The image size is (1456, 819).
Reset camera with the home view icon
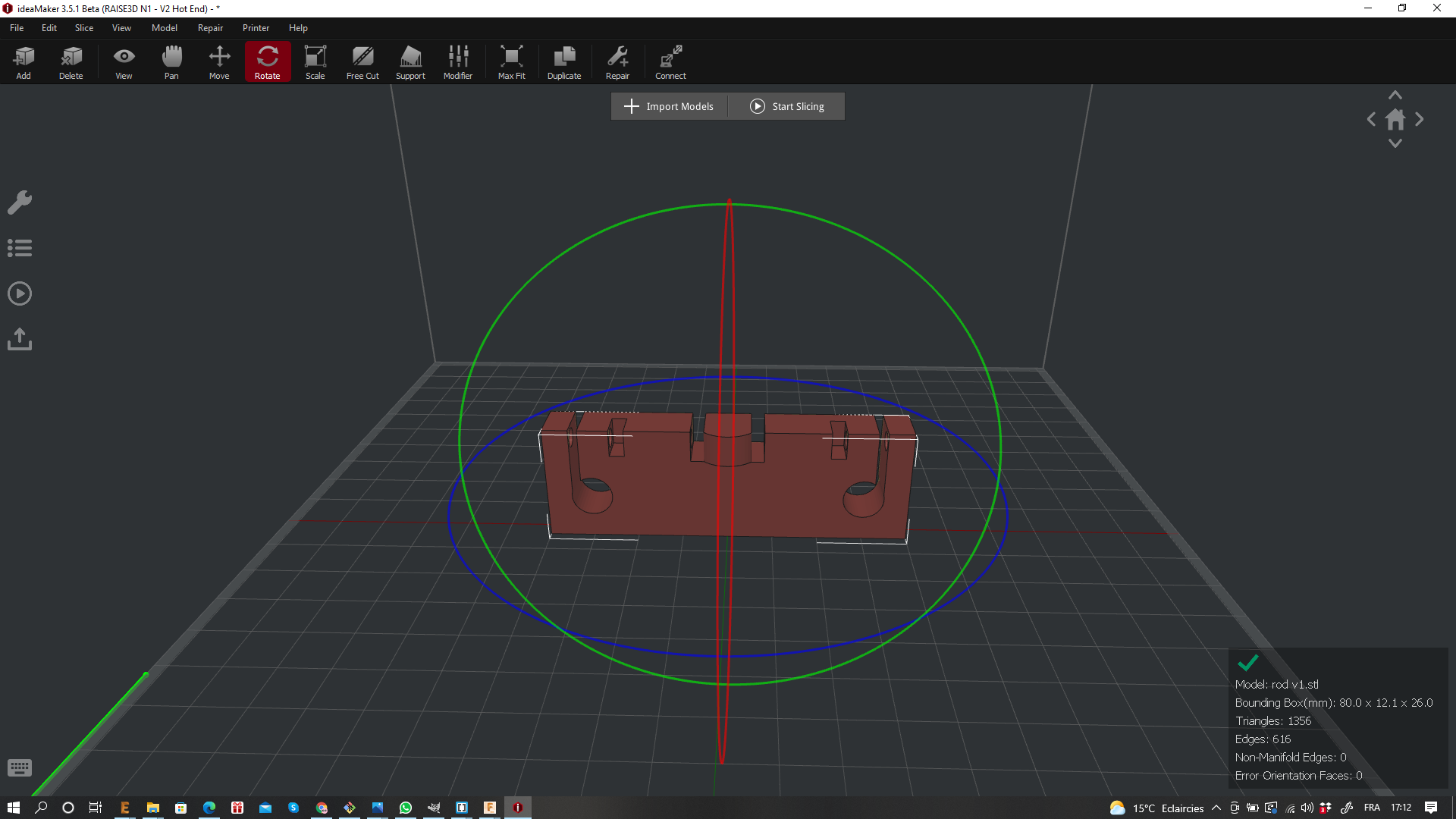coord(1395,120)
